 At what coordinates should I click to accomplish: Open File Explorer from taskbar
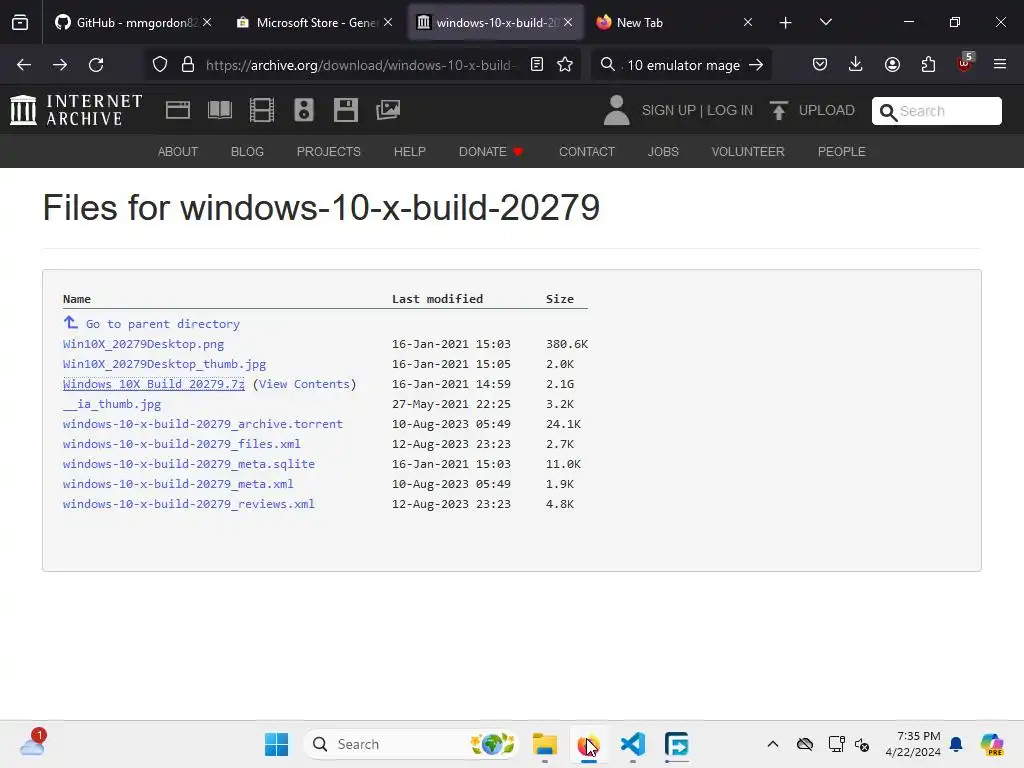point(545,744)
